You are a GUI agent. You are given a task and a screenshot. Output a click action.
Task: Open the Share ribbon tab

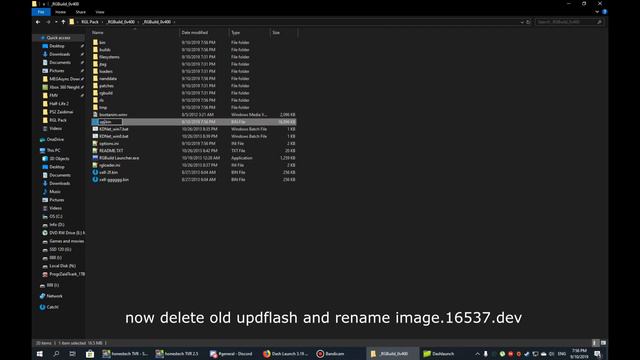click(80, 12)
